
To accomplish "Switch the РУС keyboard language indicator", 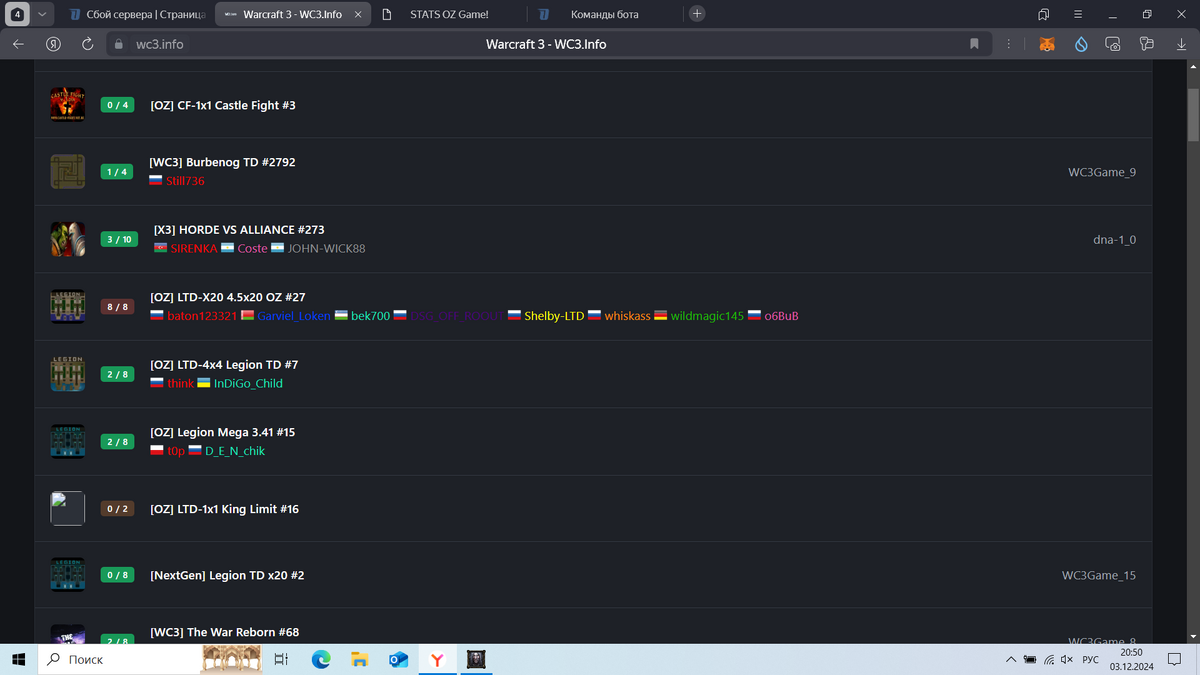I will [1091, 660].
